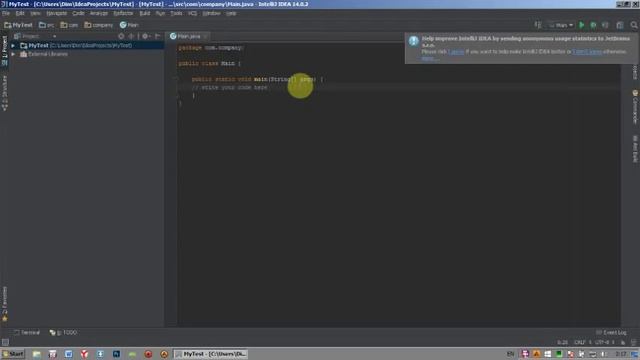Expand the External Libraries tree node
The width and height of the screenshot is (640, 360).
(13, 54)
